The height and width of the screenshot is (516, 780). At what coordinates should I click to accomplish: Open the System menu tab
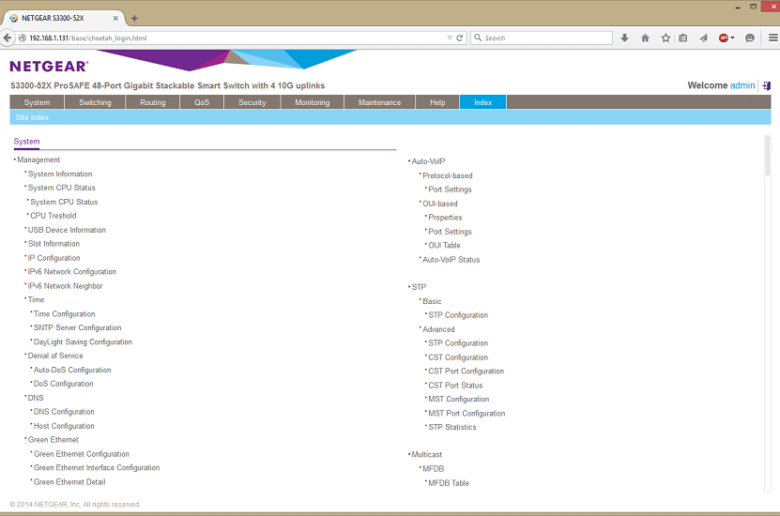pyautogui.click(x=37, y=102)
